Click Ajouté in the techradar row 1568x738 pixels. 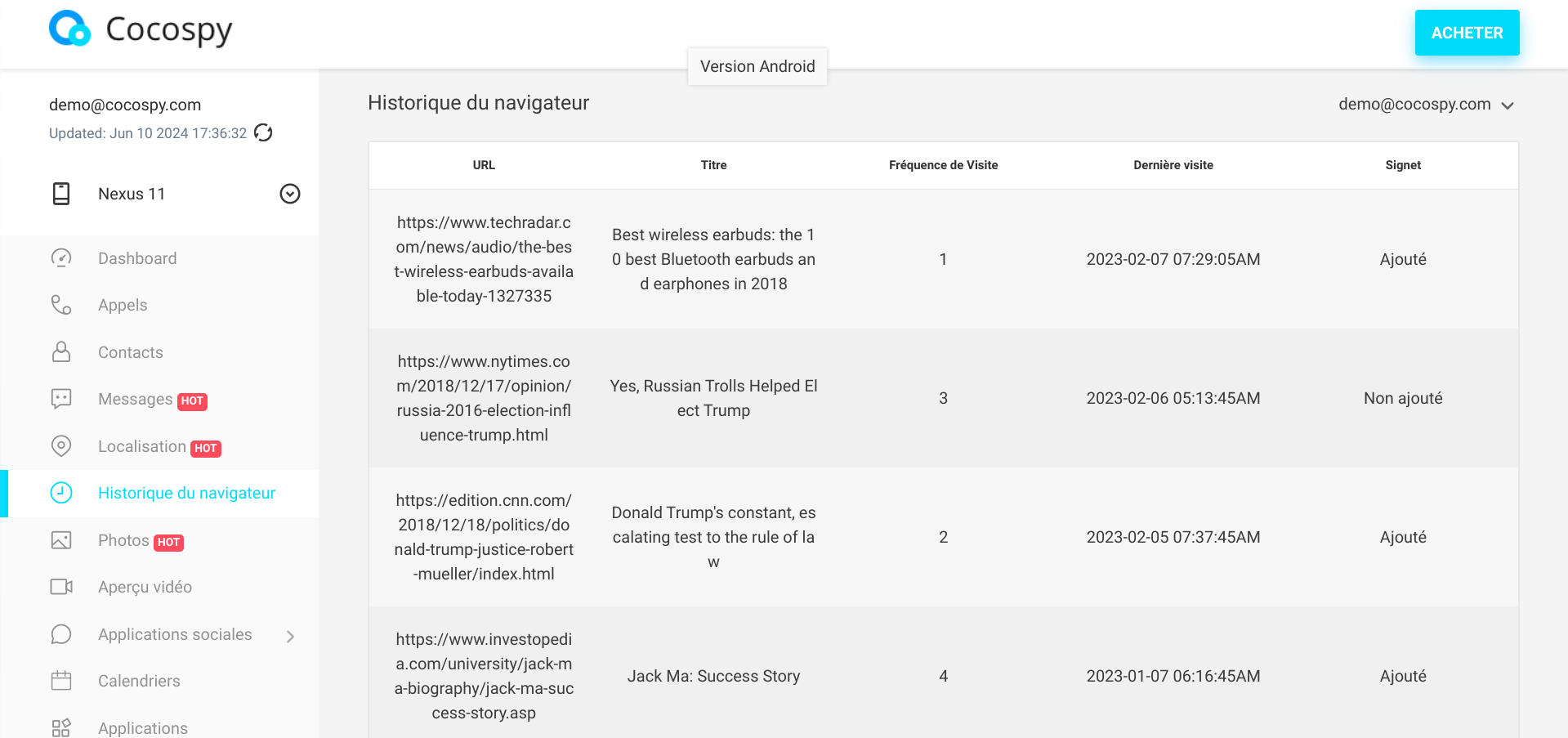coord(1403,259)
